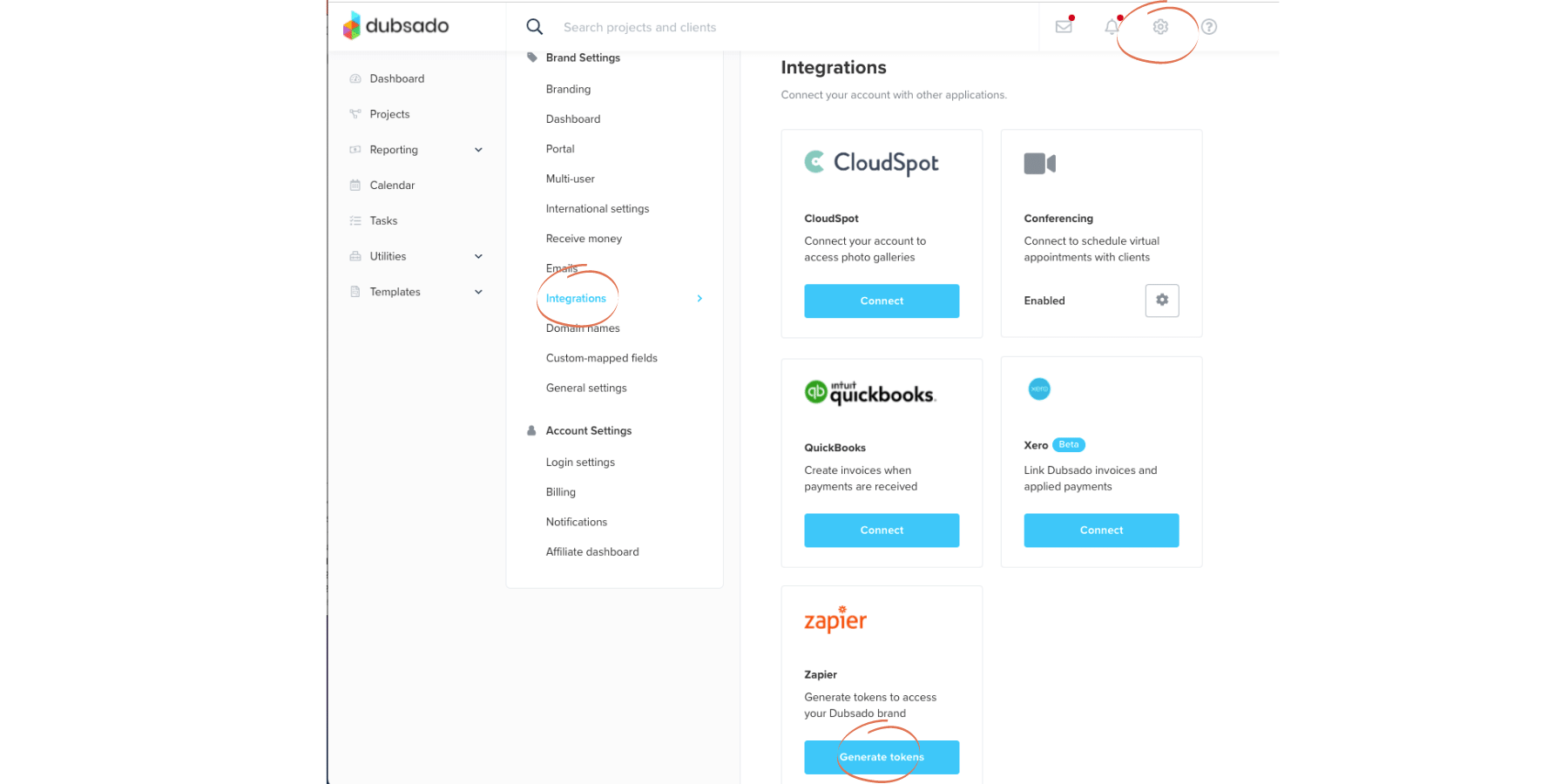Click the Xero logo icon
1568x784 pixels.
point(1039,389)
